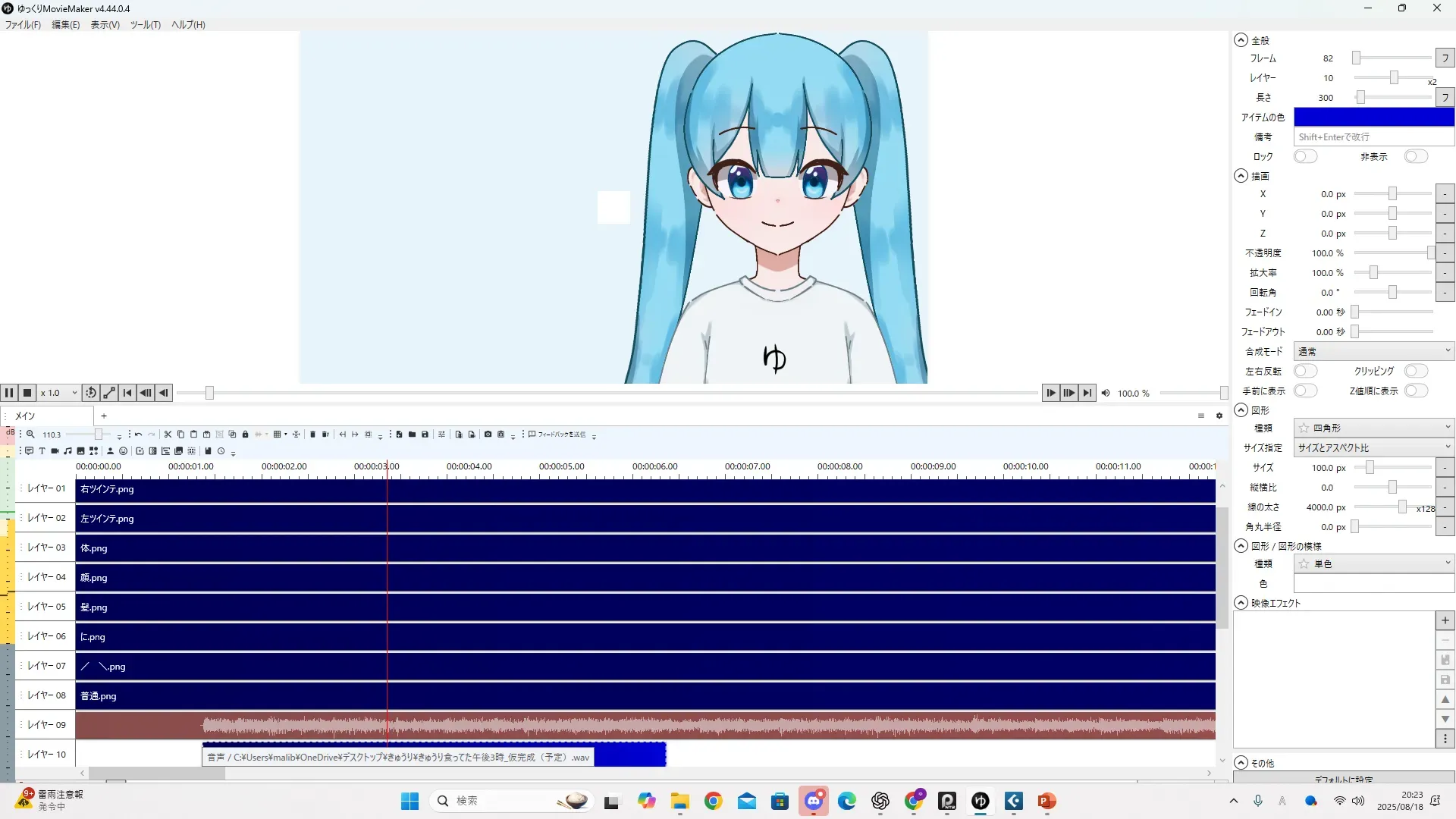Click the smiley face icon in toolbar
Image resolution: width=1456 pixels, height=819 pixels.
[123, 451]
